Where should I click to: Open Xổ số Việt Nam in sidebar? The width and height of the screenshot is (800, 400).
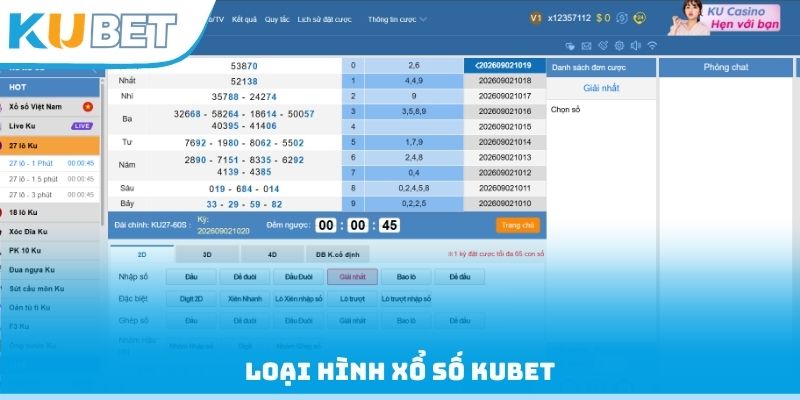click(x=49, y=107)
